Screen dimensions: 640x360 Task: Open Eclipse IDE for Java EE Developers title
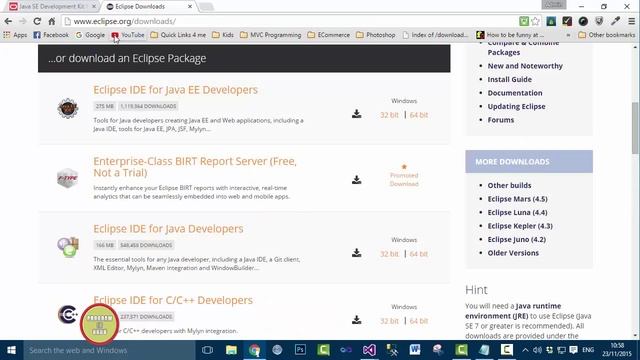pos(176,90)
